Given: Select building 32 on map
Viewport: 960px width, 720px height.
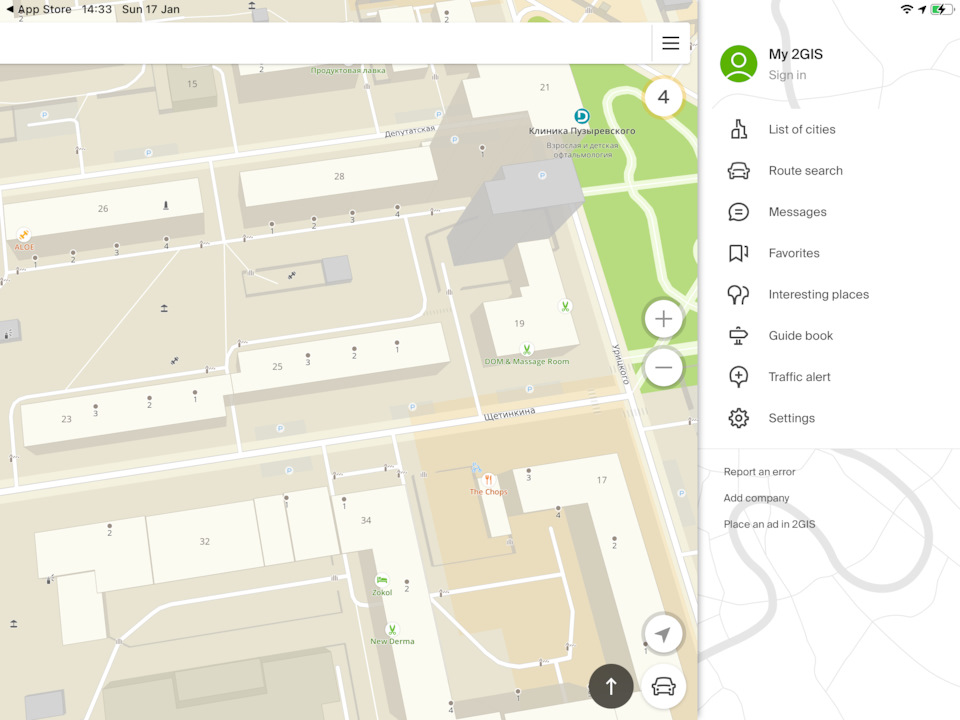Looking at the screenshot, I should coord(204,542).
